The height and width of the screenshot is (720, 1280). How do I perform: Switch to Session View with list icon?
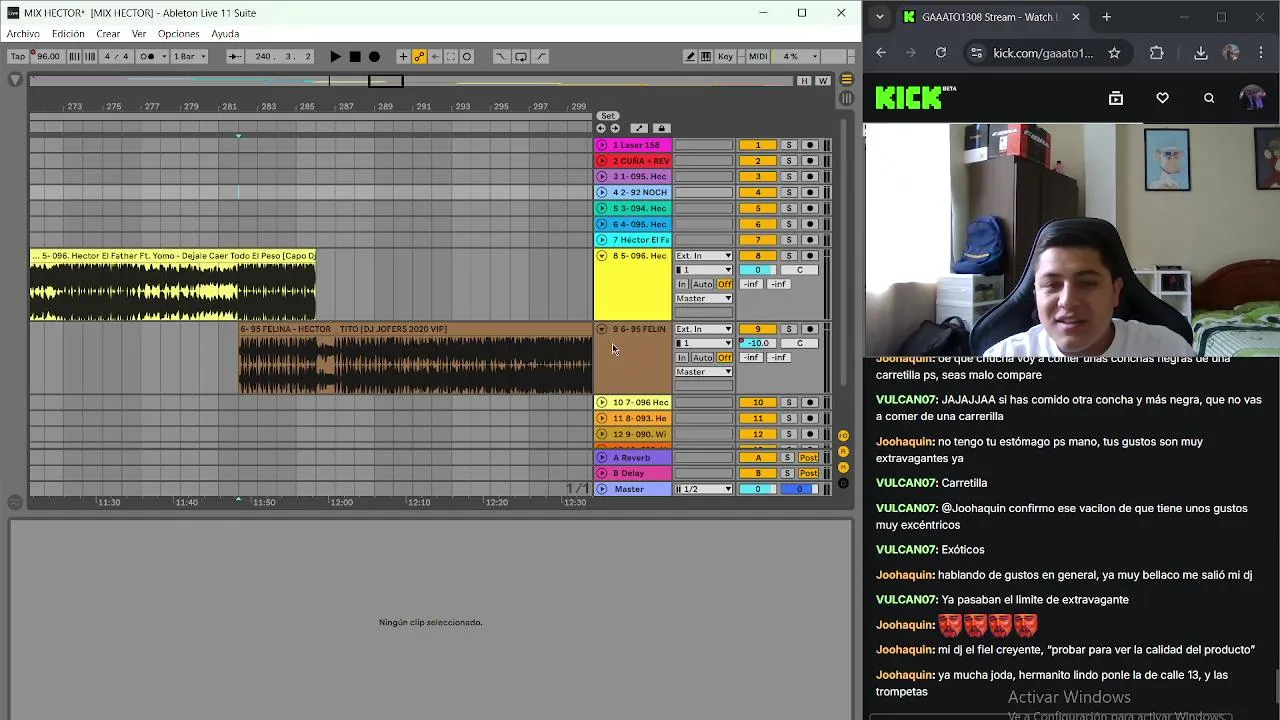pyautogui.click(x=847, y=98)
